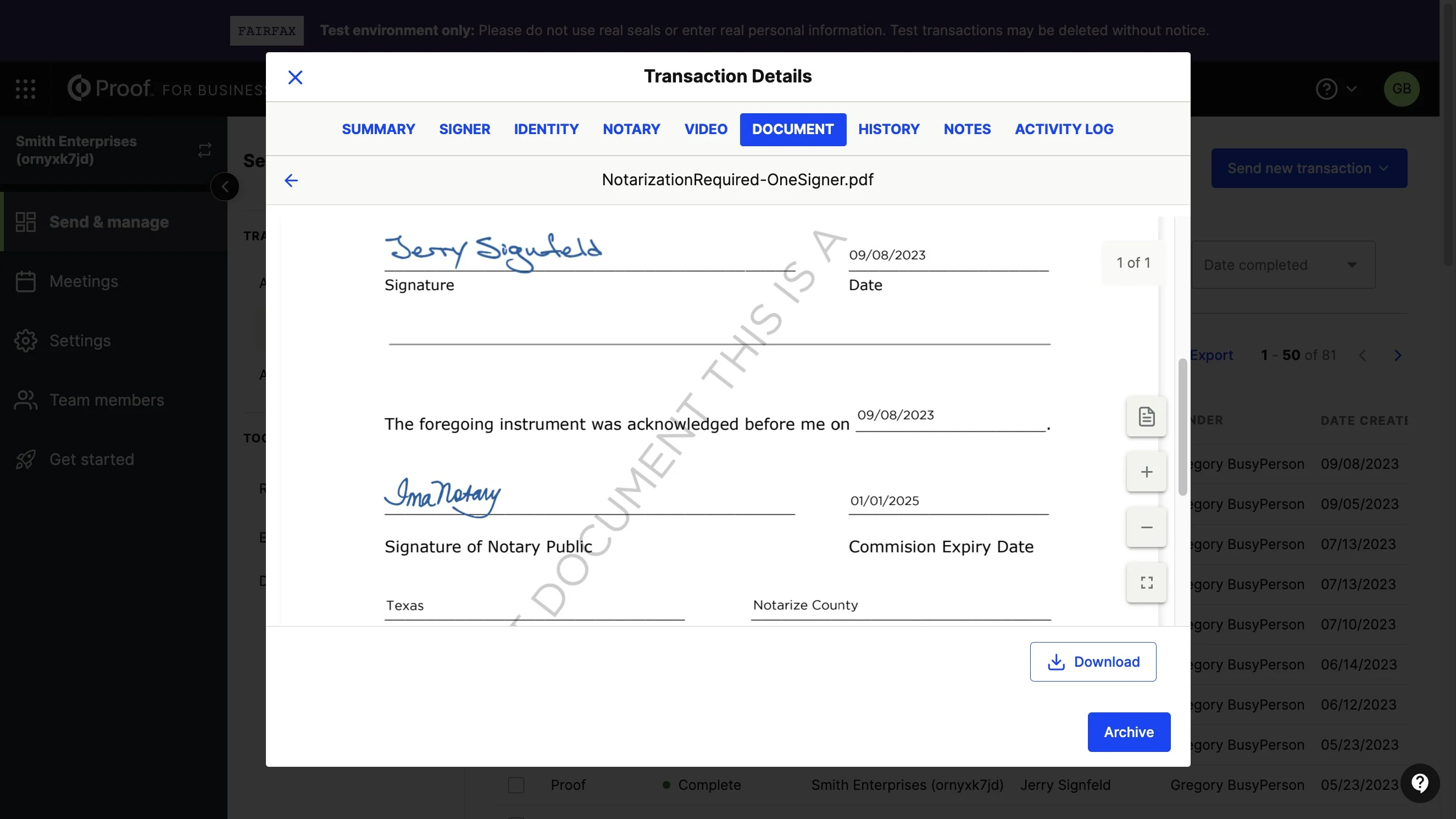Expand the help menu chevron

click(x=1352, y=89)
